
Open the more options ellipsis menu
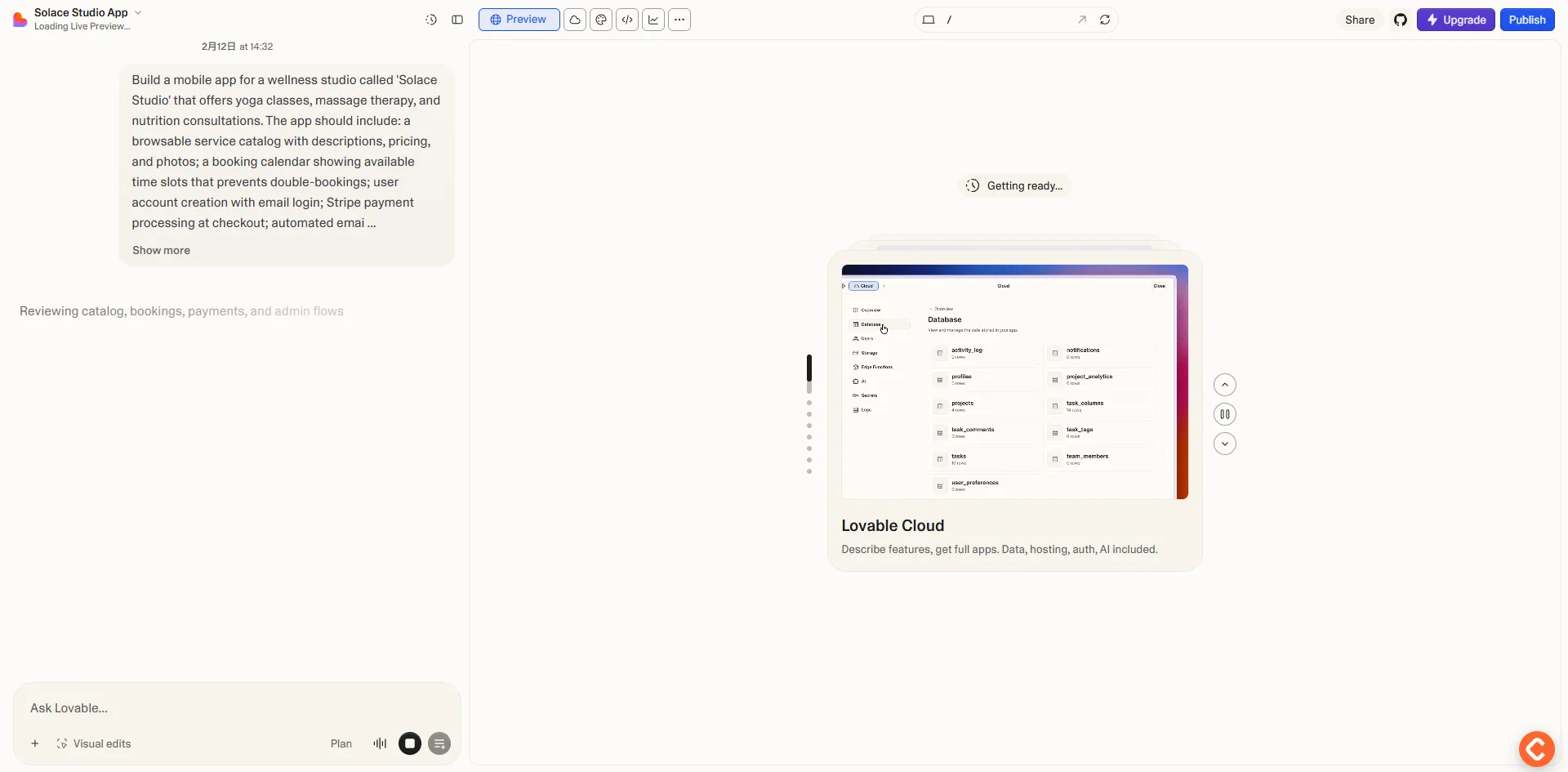(x=679, y=20)
